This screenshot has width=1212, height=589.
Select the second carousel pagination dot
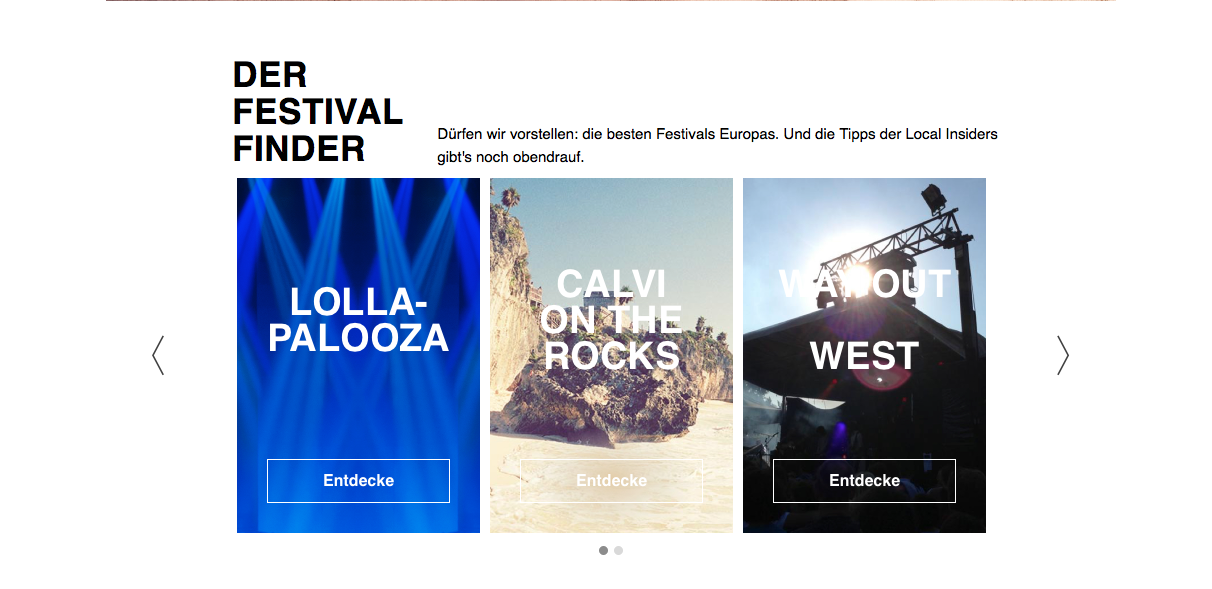point(618,550)
